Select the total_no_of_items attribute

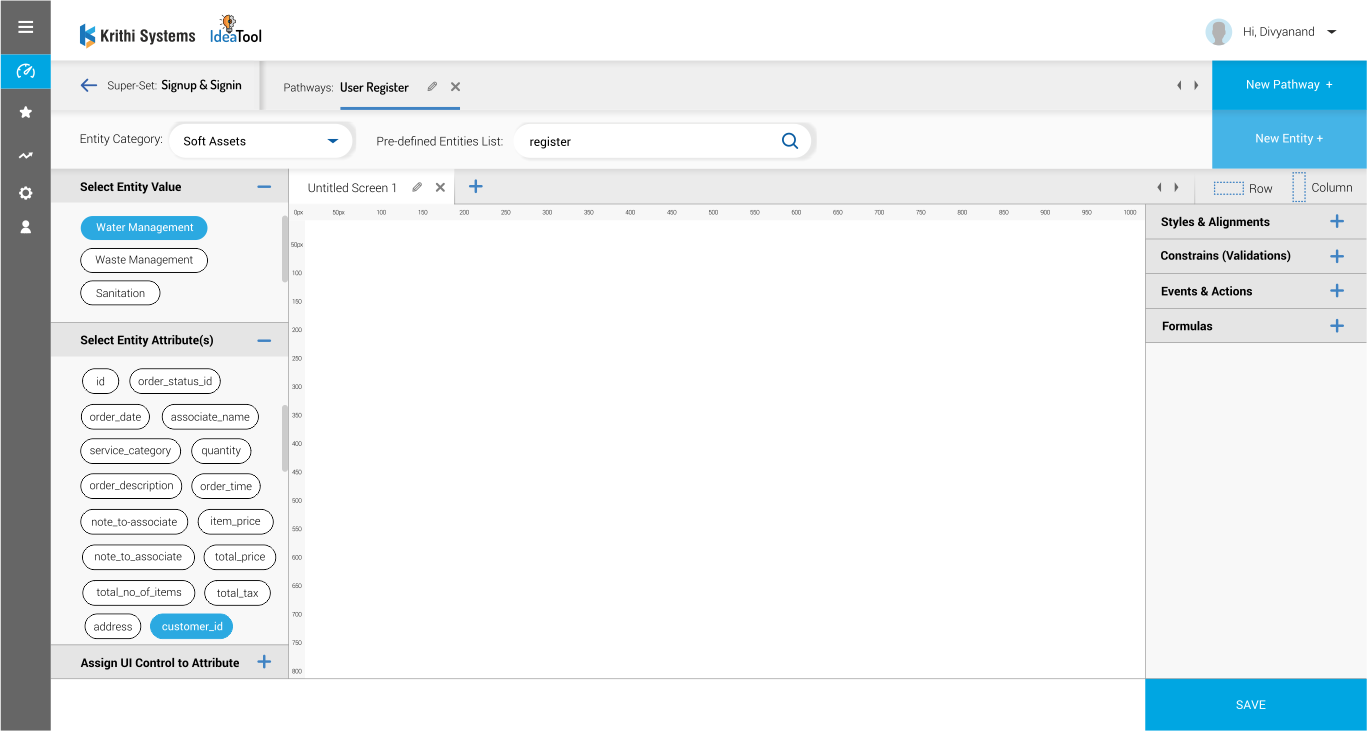point(139,593)
